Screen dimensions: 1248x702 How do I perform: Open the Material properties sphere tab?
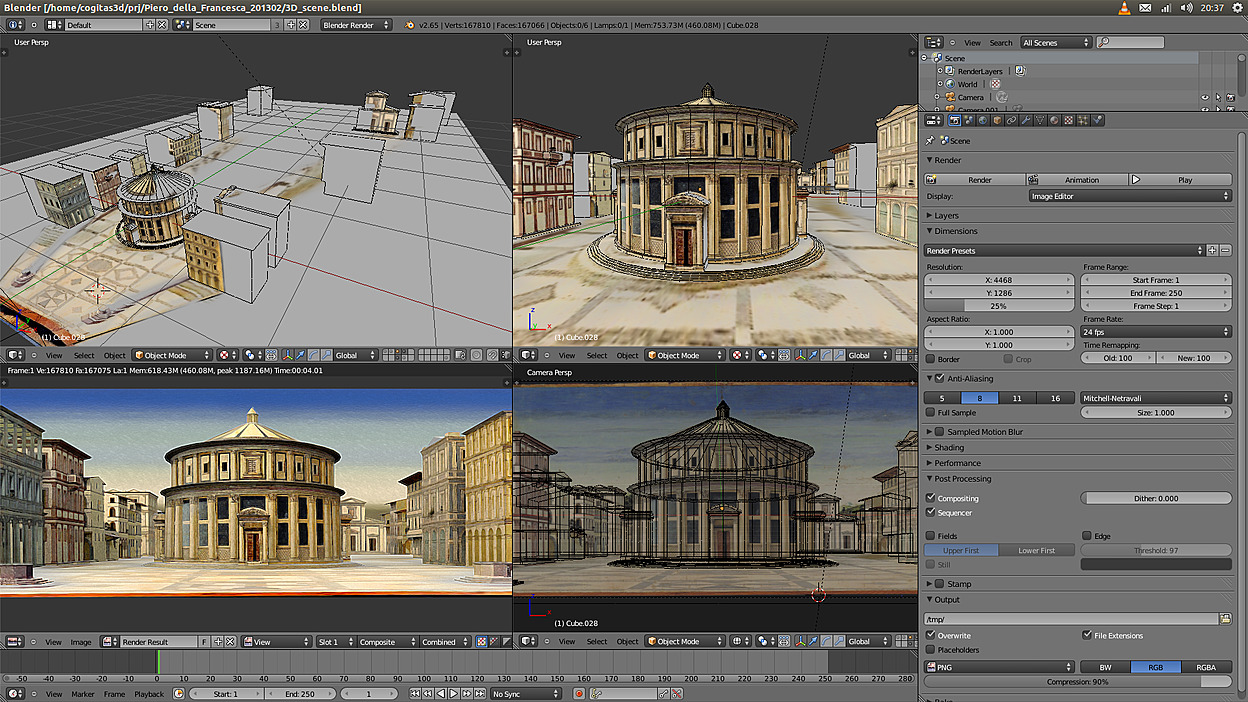1054,120
